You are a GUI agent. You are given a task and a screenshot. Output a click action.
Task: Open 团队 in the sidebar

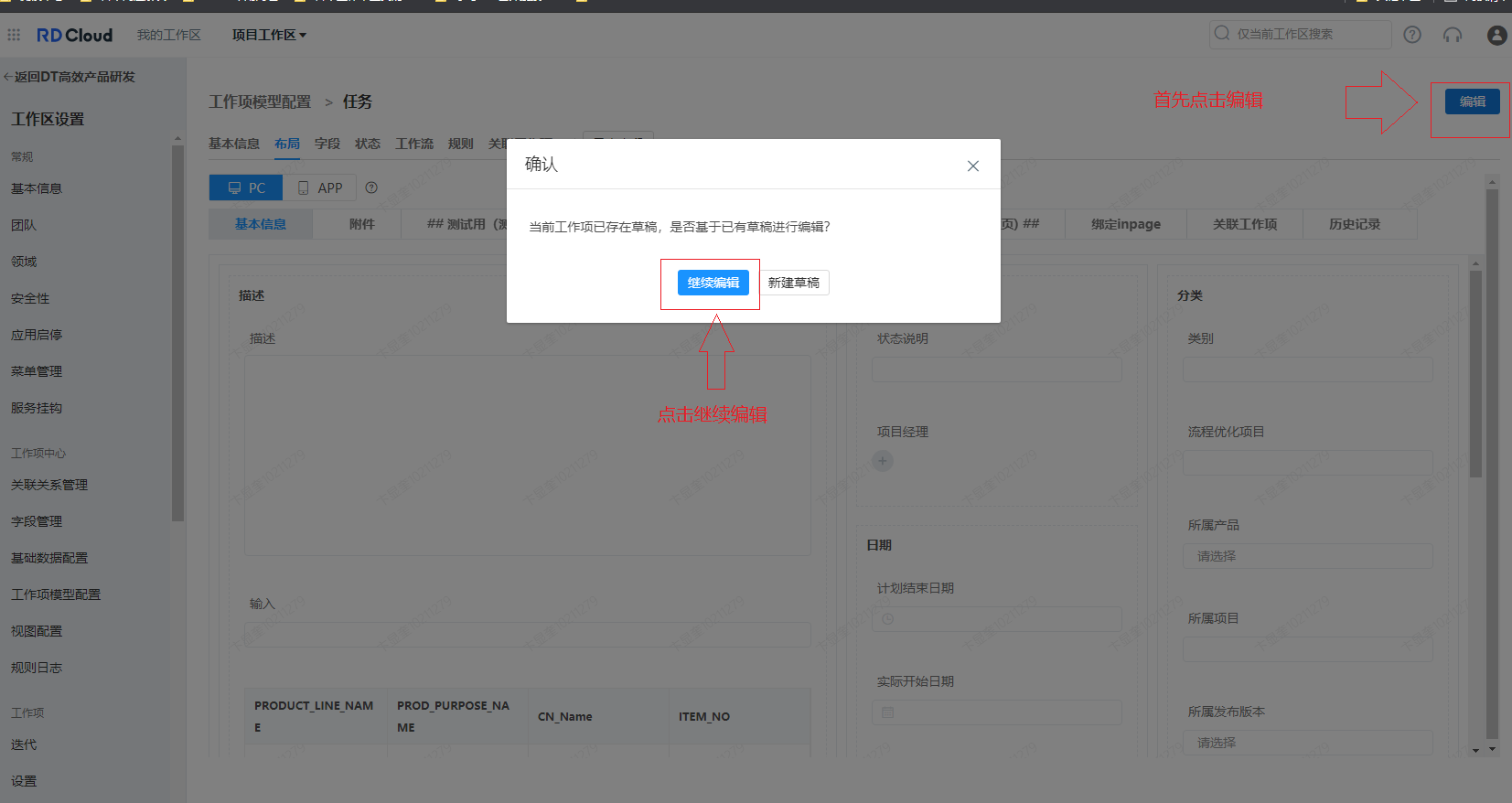click(x=24, y=225)
